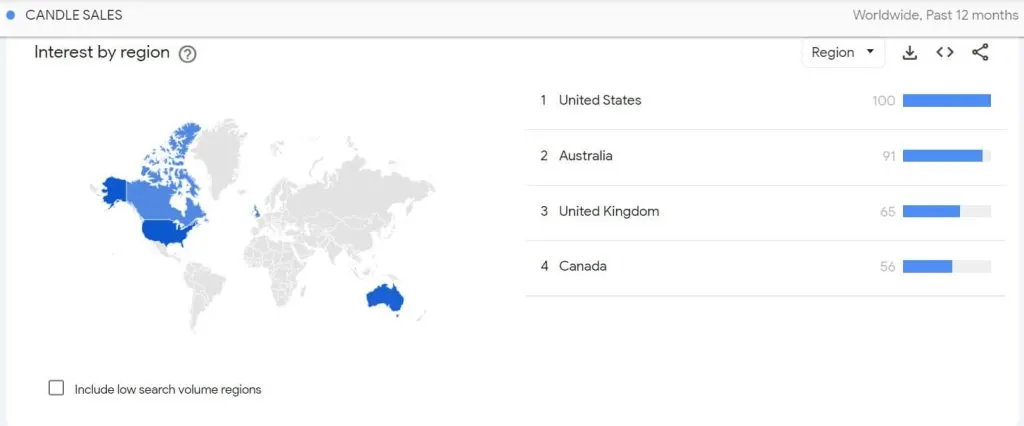
Task: Click the share icon
Action: click(980, 52)
